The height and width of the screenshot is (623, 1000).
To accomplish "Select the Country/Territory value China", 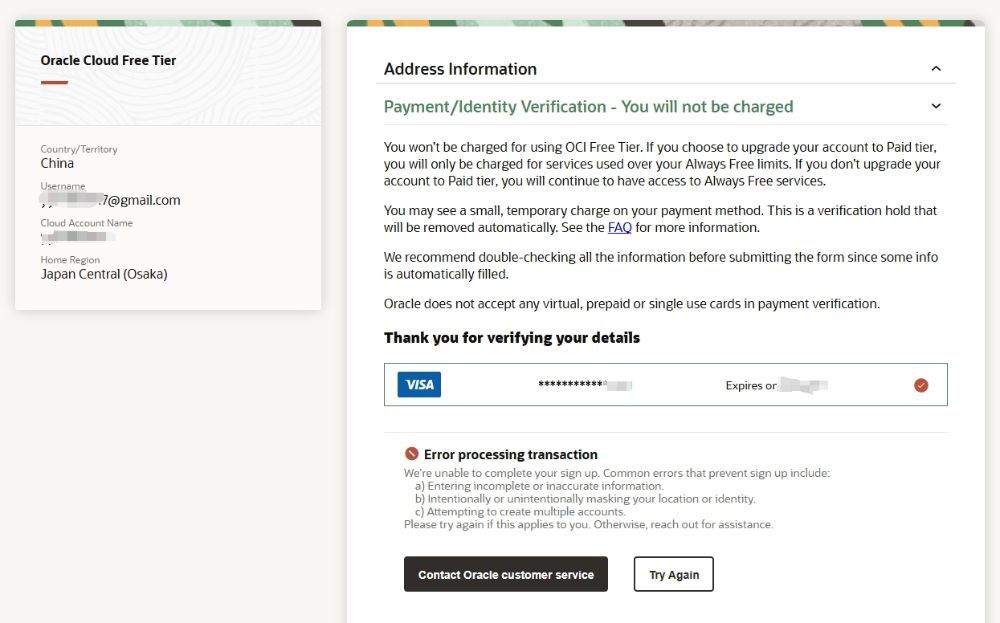I will pos(57,163).
